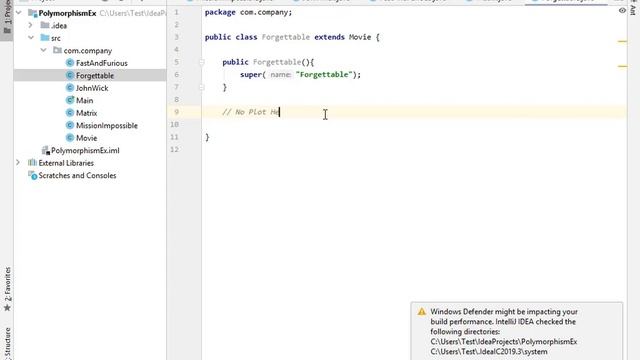Select Matrix in the project tree
Viewport: 640px width, 360px height.
(87, 113)
